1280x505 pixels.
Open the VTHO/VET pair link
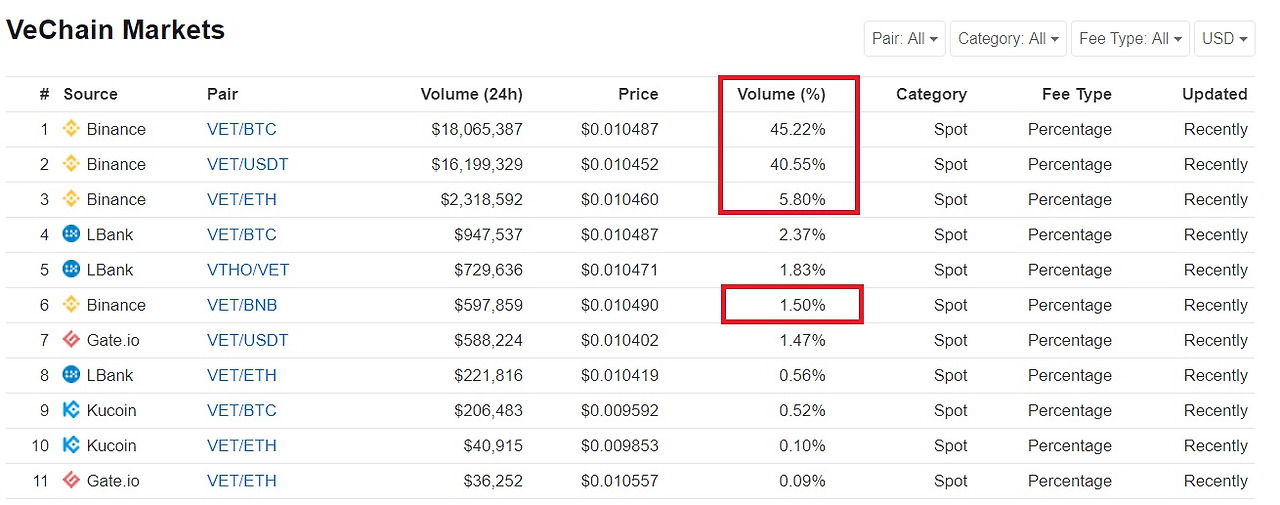tap(247, 269)
